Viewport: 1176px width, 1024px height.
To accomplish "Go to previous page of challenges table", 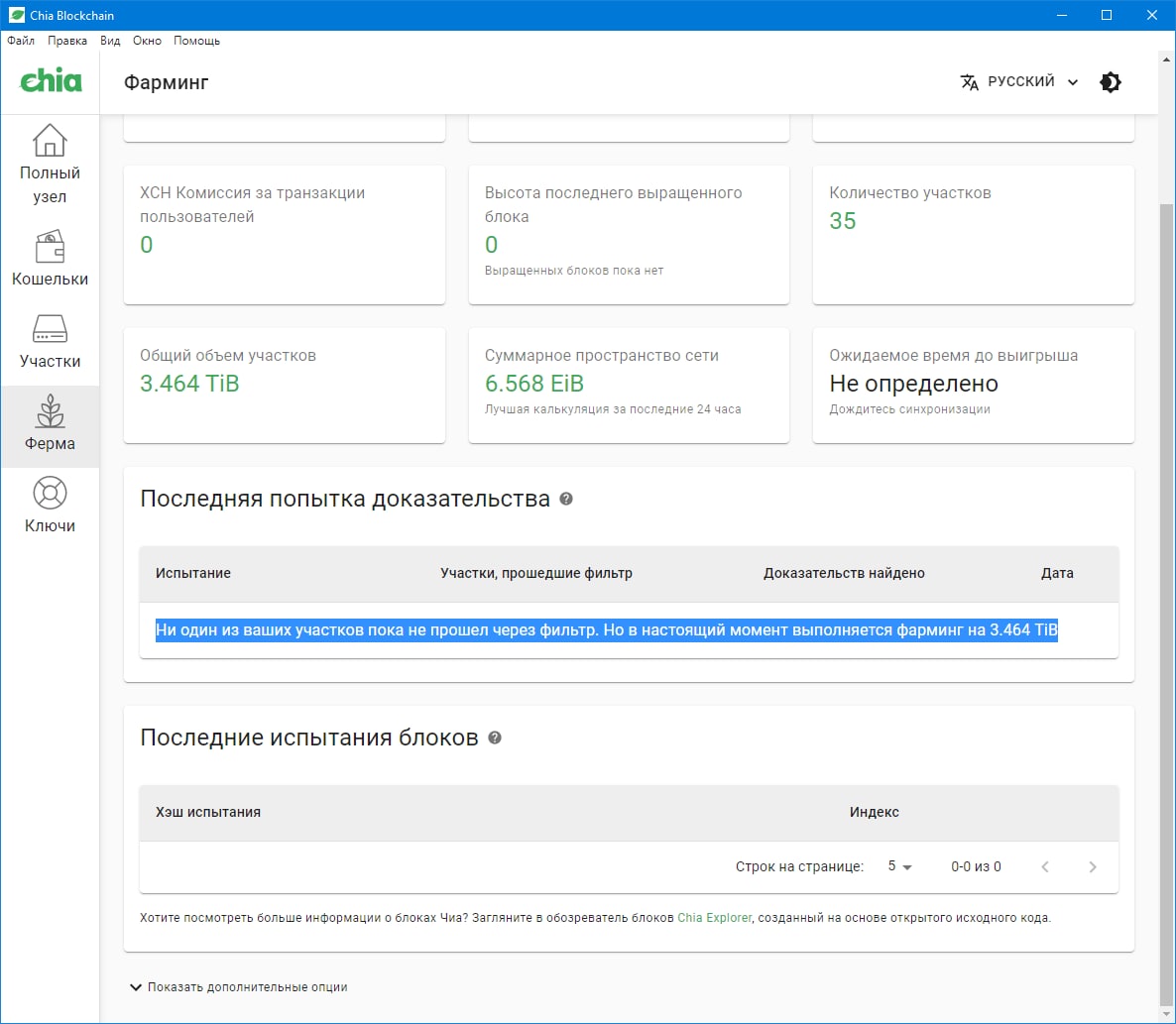I will (x=1045, y=866).
